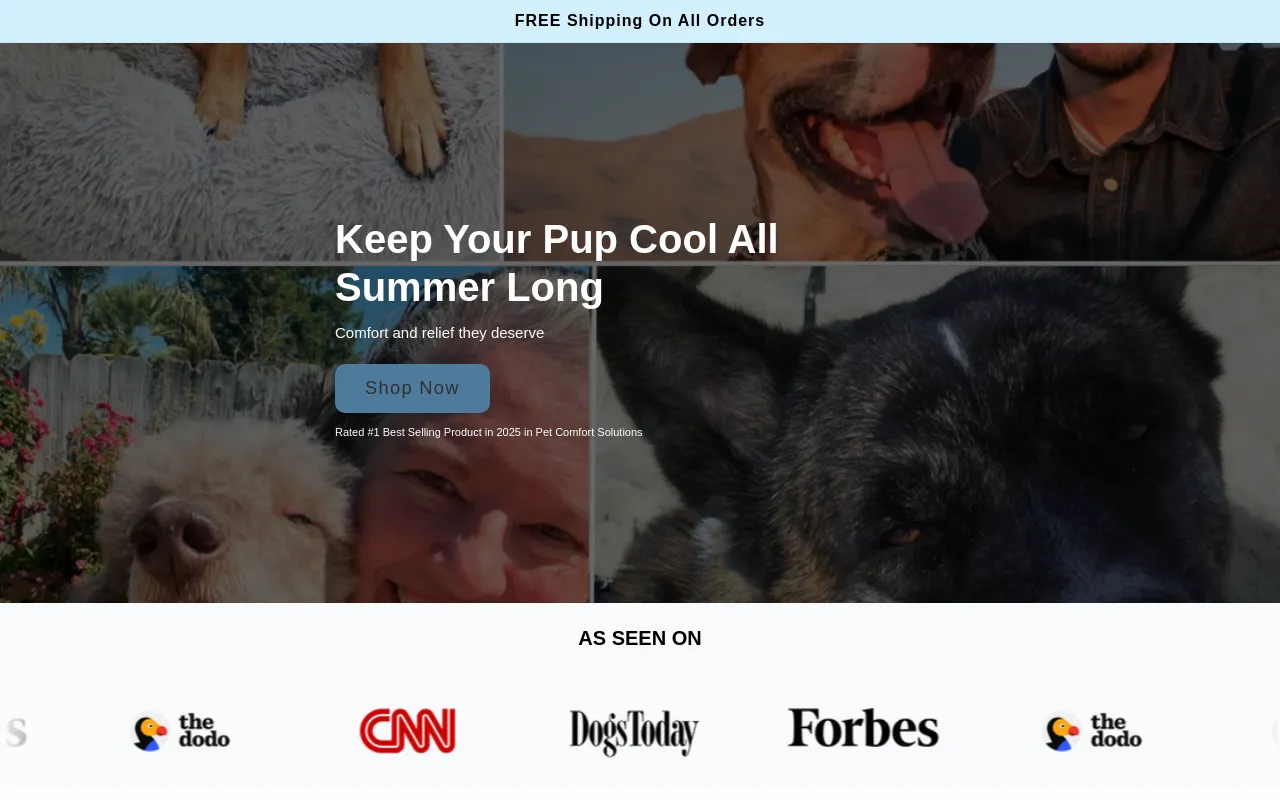This screenshot has width=1280, height=800.
Task: Open the black dog photo
Action: click(937, 435)
